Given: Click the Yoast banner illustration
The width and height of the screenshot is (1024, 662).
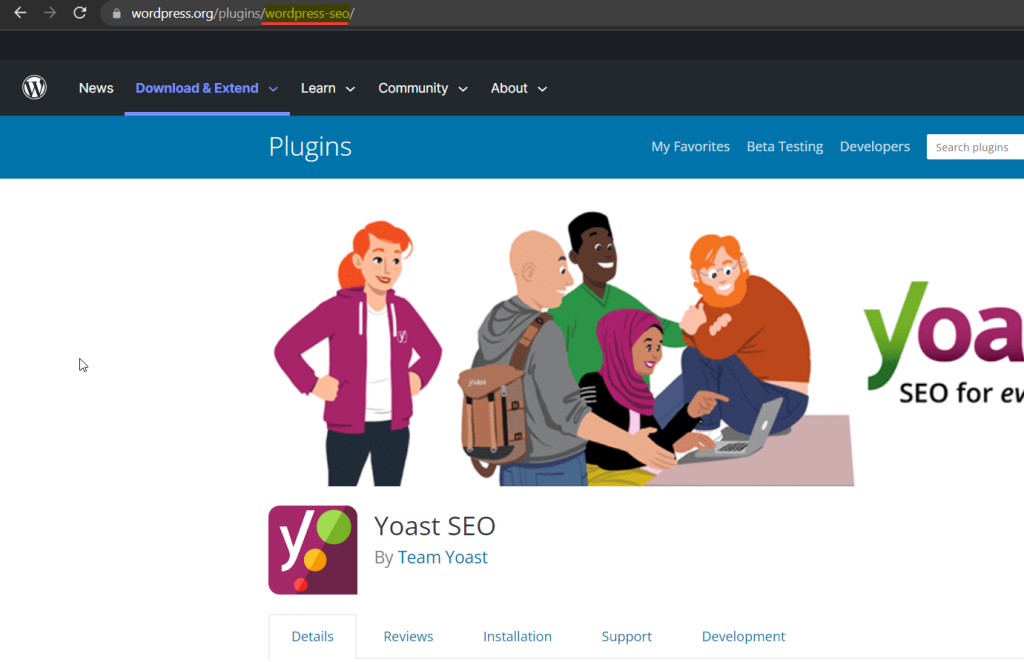Looking at the screenshot, I should 646,348.
